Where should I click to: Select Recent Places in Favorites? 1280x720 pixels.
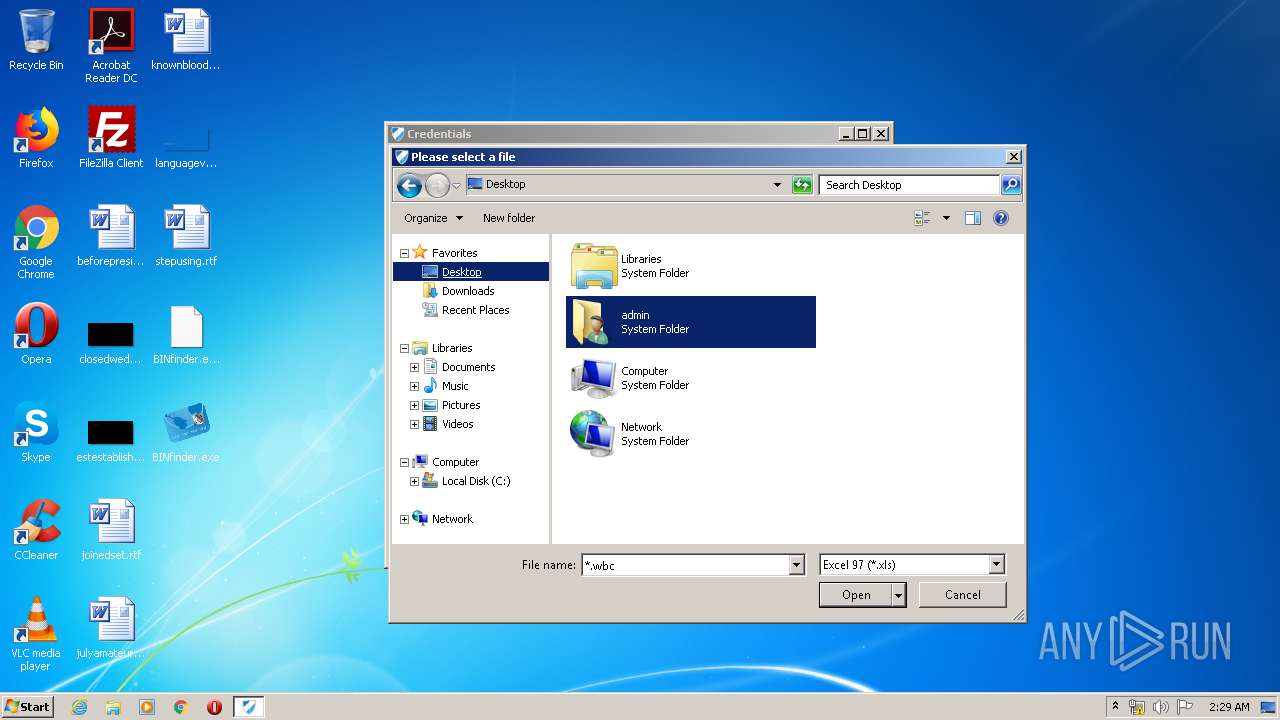pyautogui.click(x=475, y=310)
